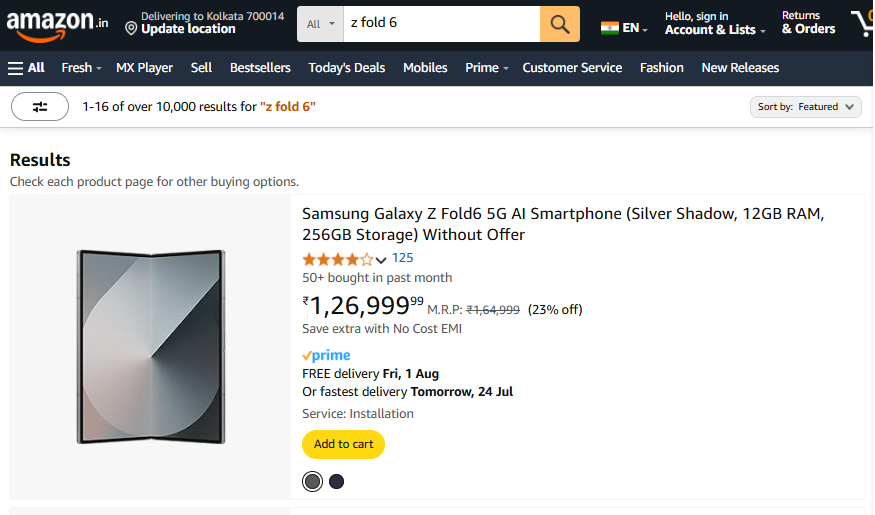Click the star rating of the product
This screenshot has height=515, width=875.
point(338,259)
